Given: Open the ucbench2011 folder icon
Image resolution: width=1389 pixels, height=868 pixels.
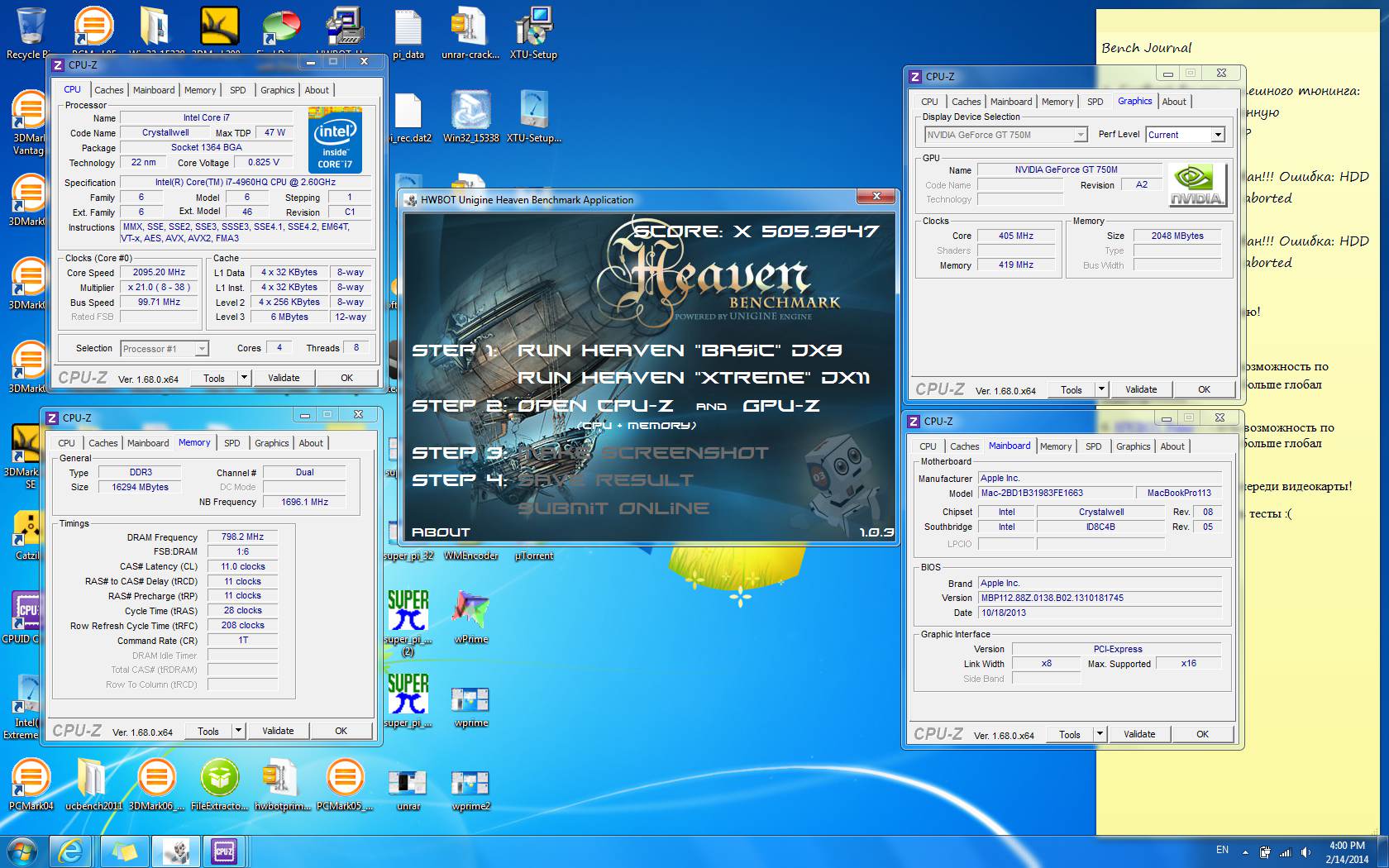Looking at the screenshot, I should coord(93,784).
